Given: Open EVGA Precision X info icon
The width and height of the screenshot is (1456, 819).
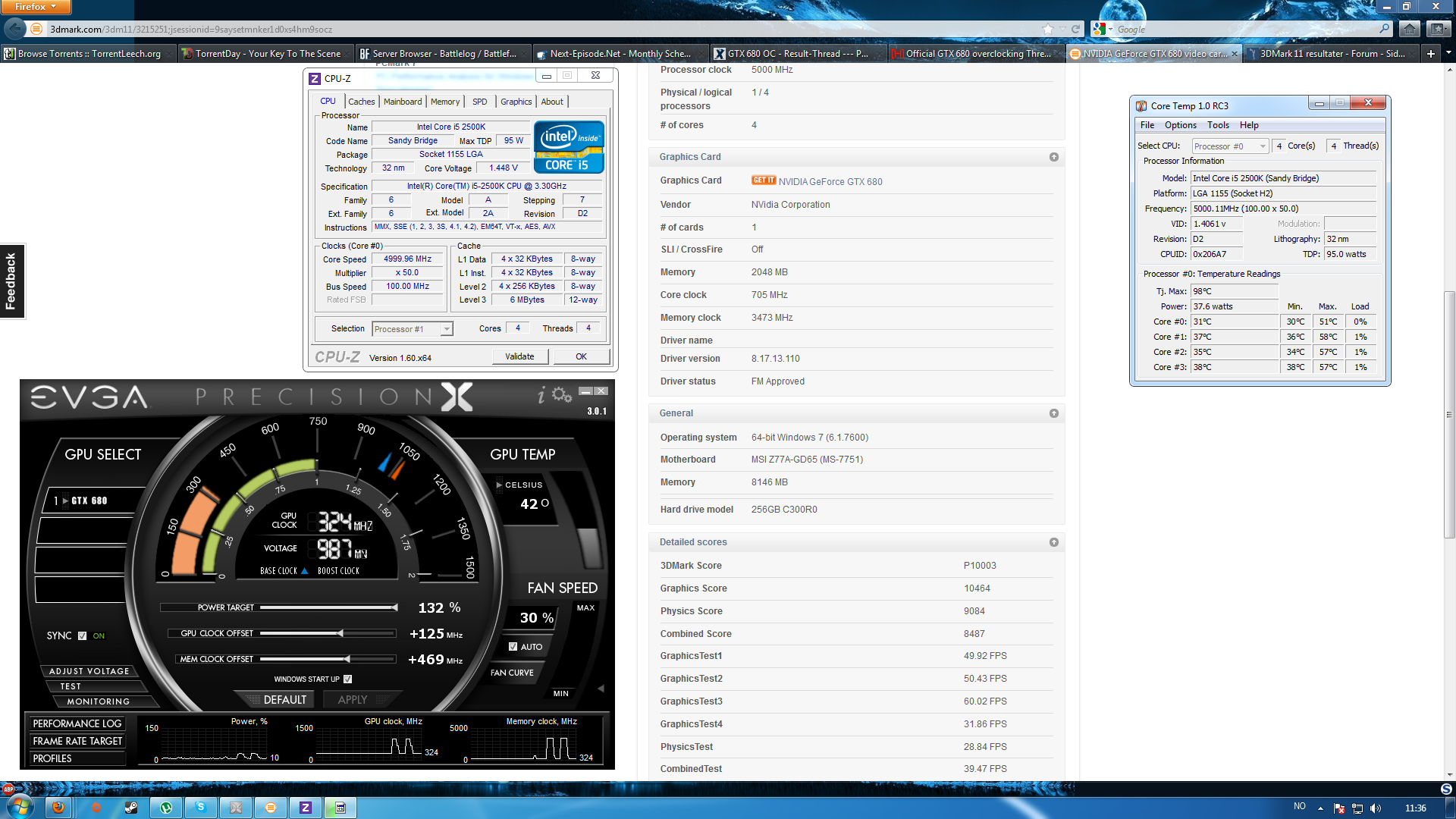Looking at the screenshot, I should [x=541, y=395].
